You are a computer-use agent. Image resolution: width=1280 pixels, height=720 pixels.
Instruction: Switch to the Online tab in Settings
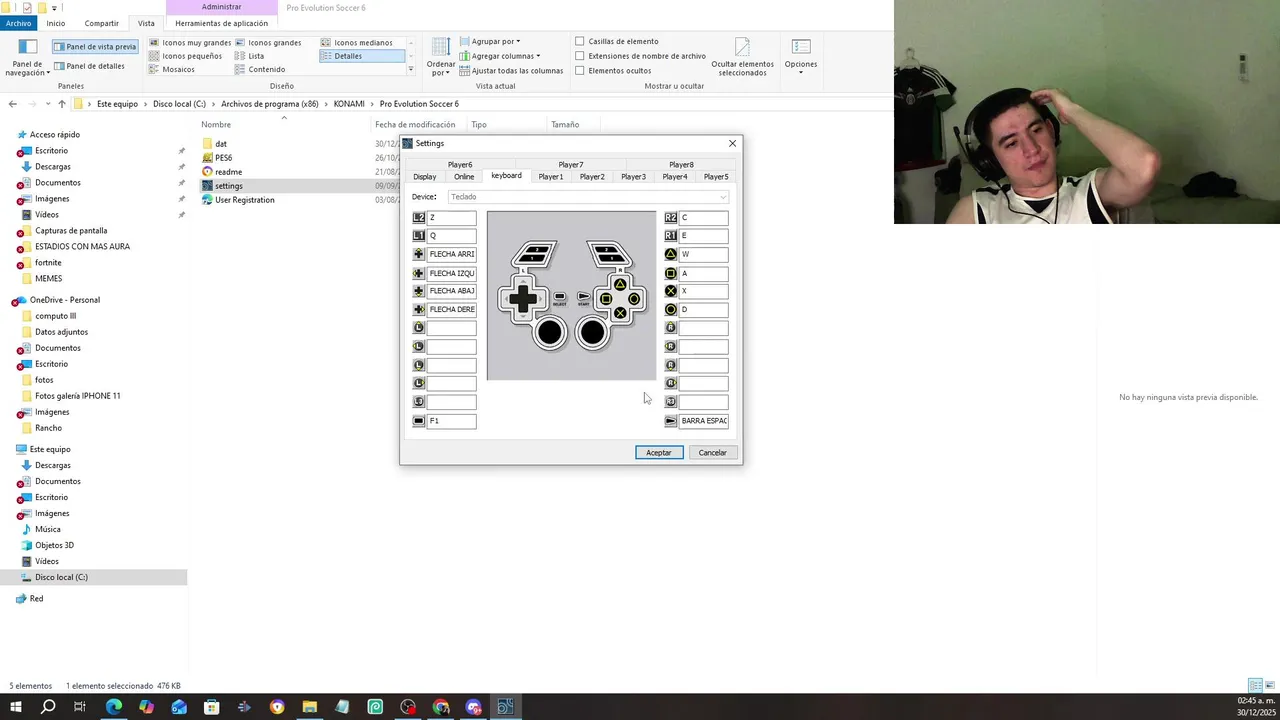pyautogui.click(x=464, y=177)
